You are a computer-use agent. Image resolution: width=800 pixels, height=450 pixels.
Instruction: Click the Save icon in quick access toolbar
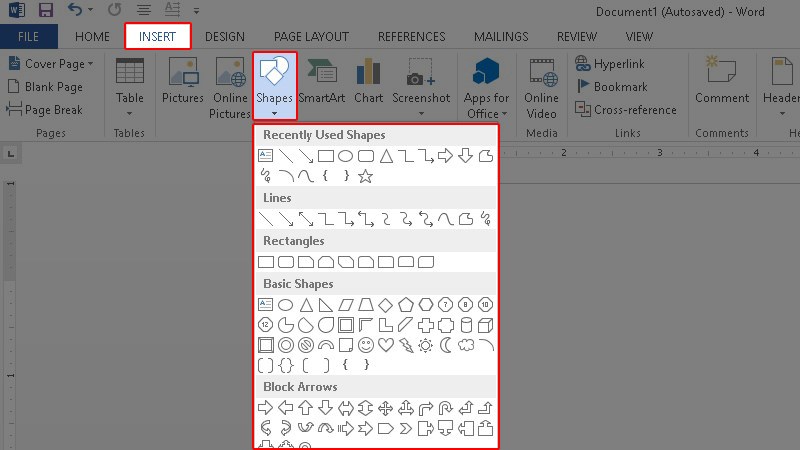point(46,12)
